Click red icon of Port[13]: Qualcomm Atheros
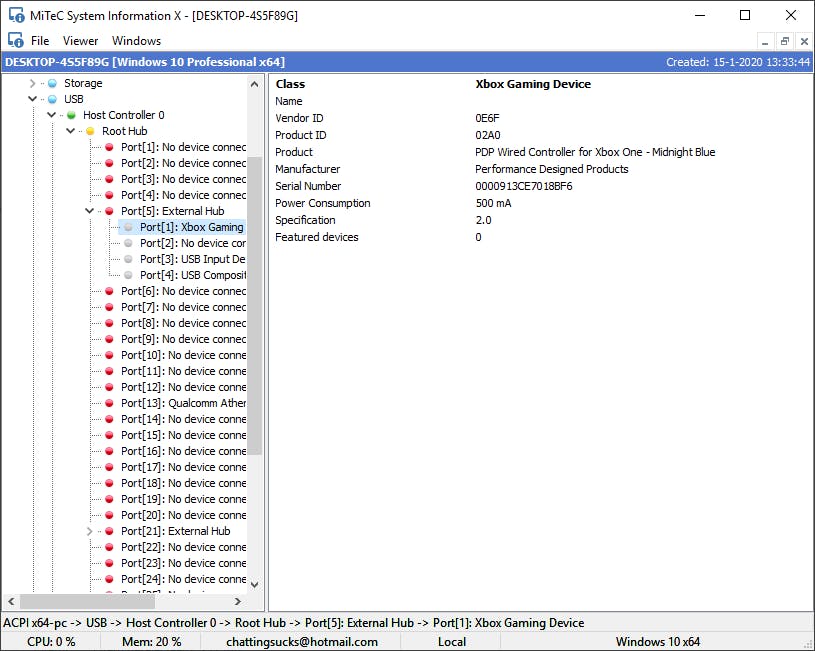This screenshot has width=815, height=651. point(109,403)
